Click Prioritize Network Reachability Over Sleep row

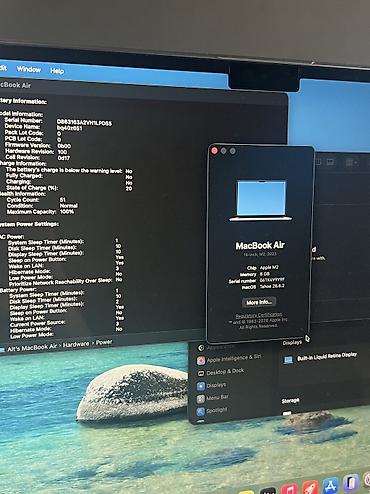(x=65, y=282)
